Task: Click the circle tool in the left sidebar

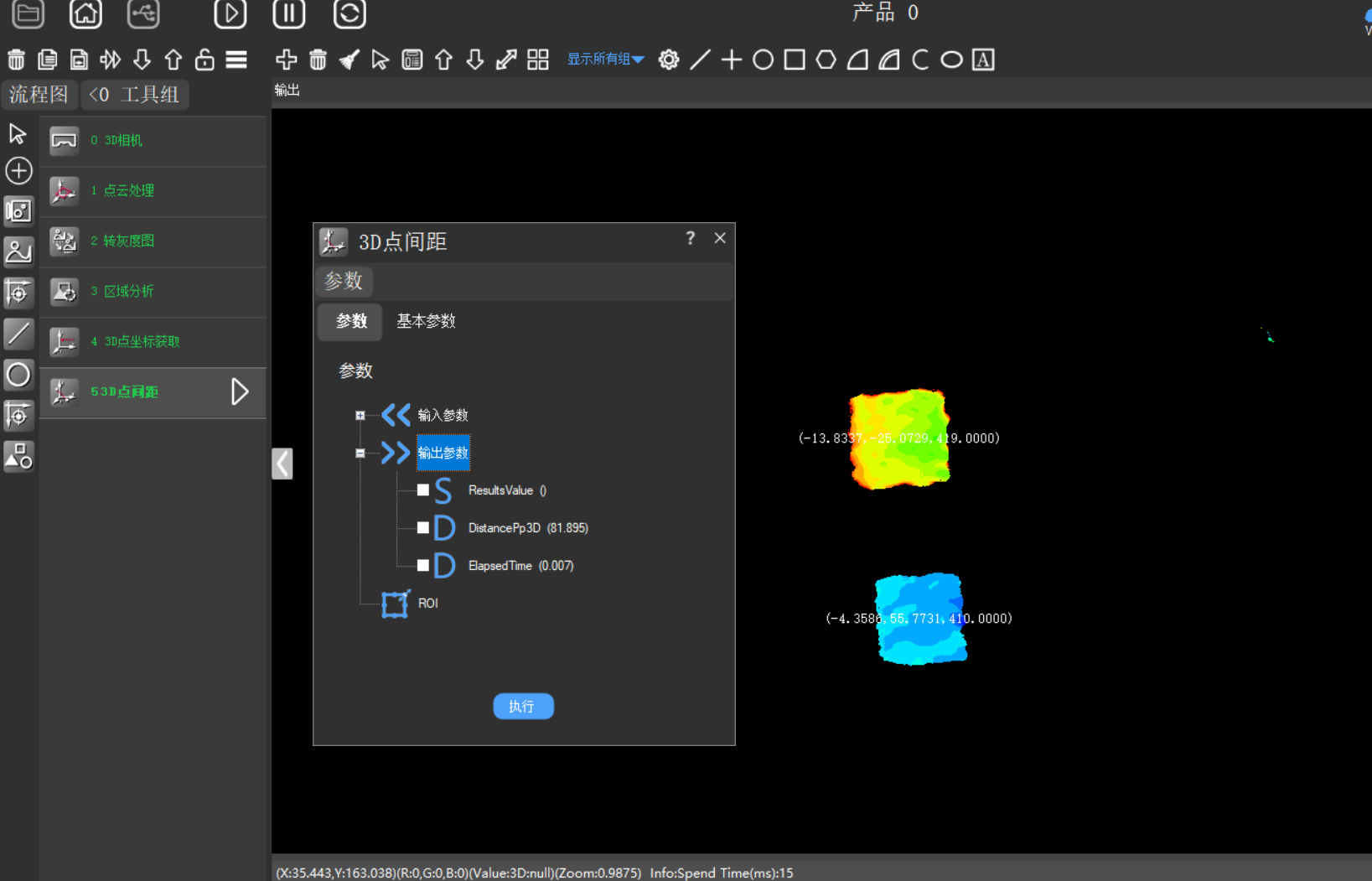Action: pyautogui.click(x=18, y=375)
